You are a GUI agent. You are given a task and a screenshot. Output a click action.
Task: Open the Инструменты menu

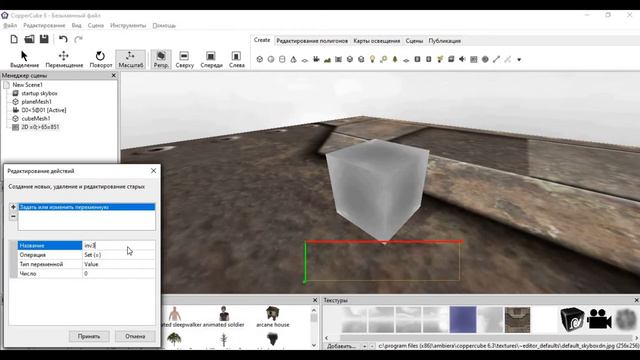[128, 25]
